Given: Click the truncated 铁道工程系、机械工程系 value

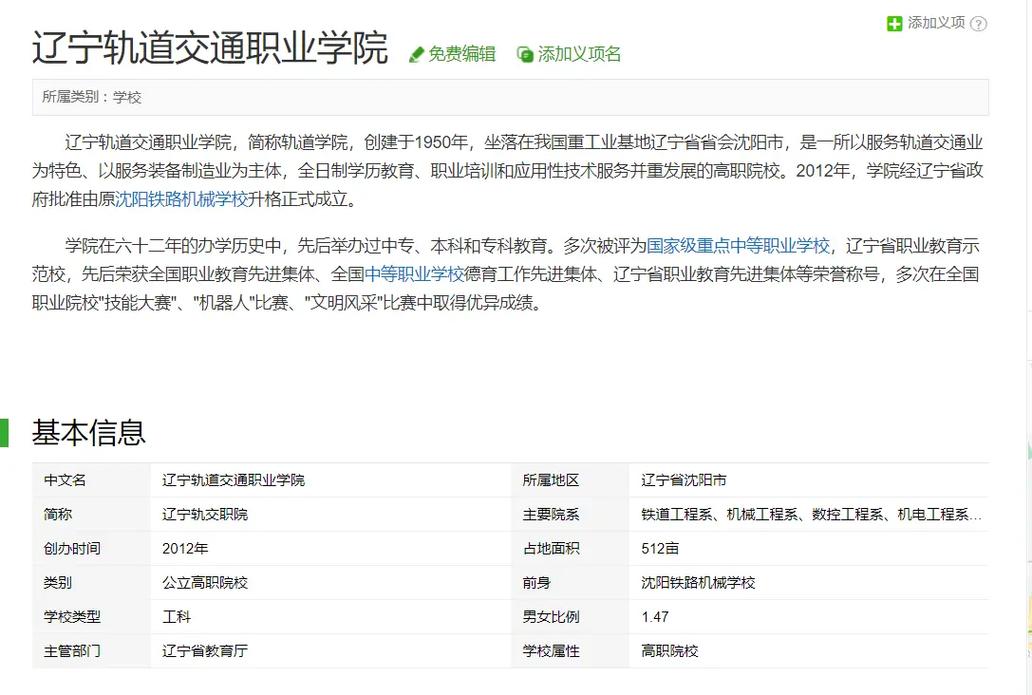Looking at the screenshot, I should pos(812,515).
